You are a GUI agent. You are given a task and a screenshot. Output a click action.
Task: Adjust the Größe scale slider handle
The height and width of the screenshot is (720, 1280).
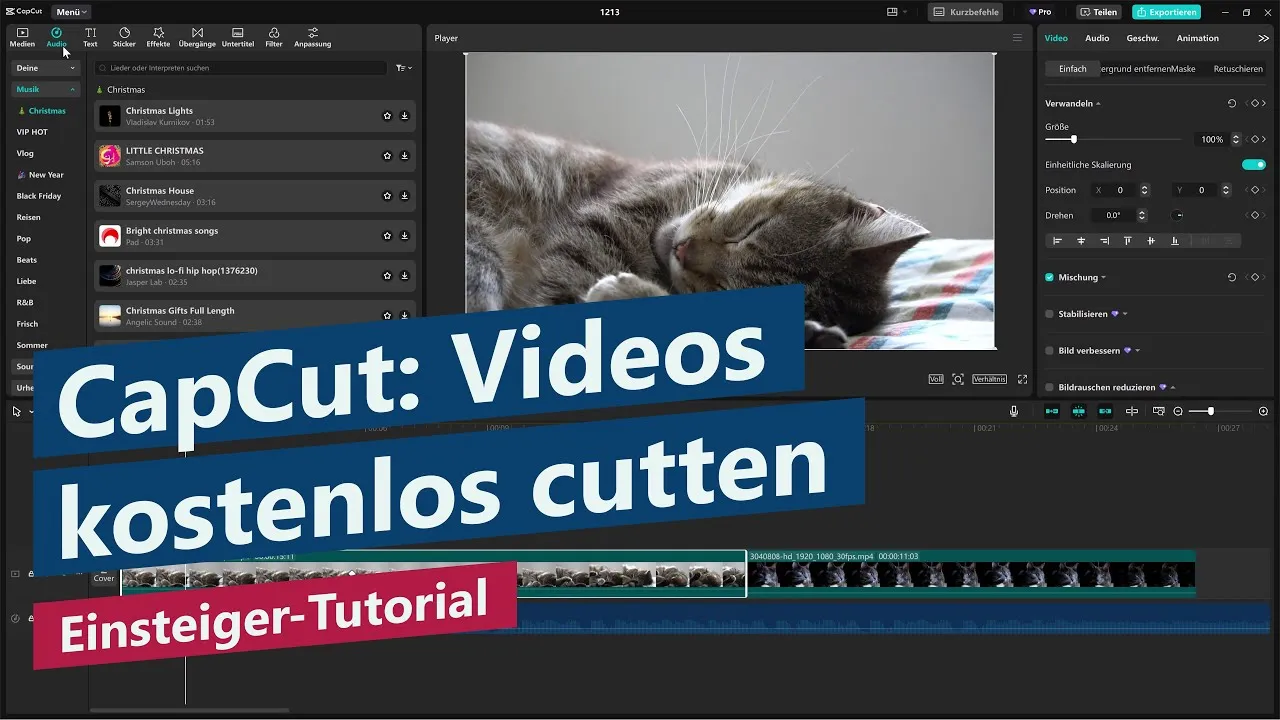coord(1074,139)
